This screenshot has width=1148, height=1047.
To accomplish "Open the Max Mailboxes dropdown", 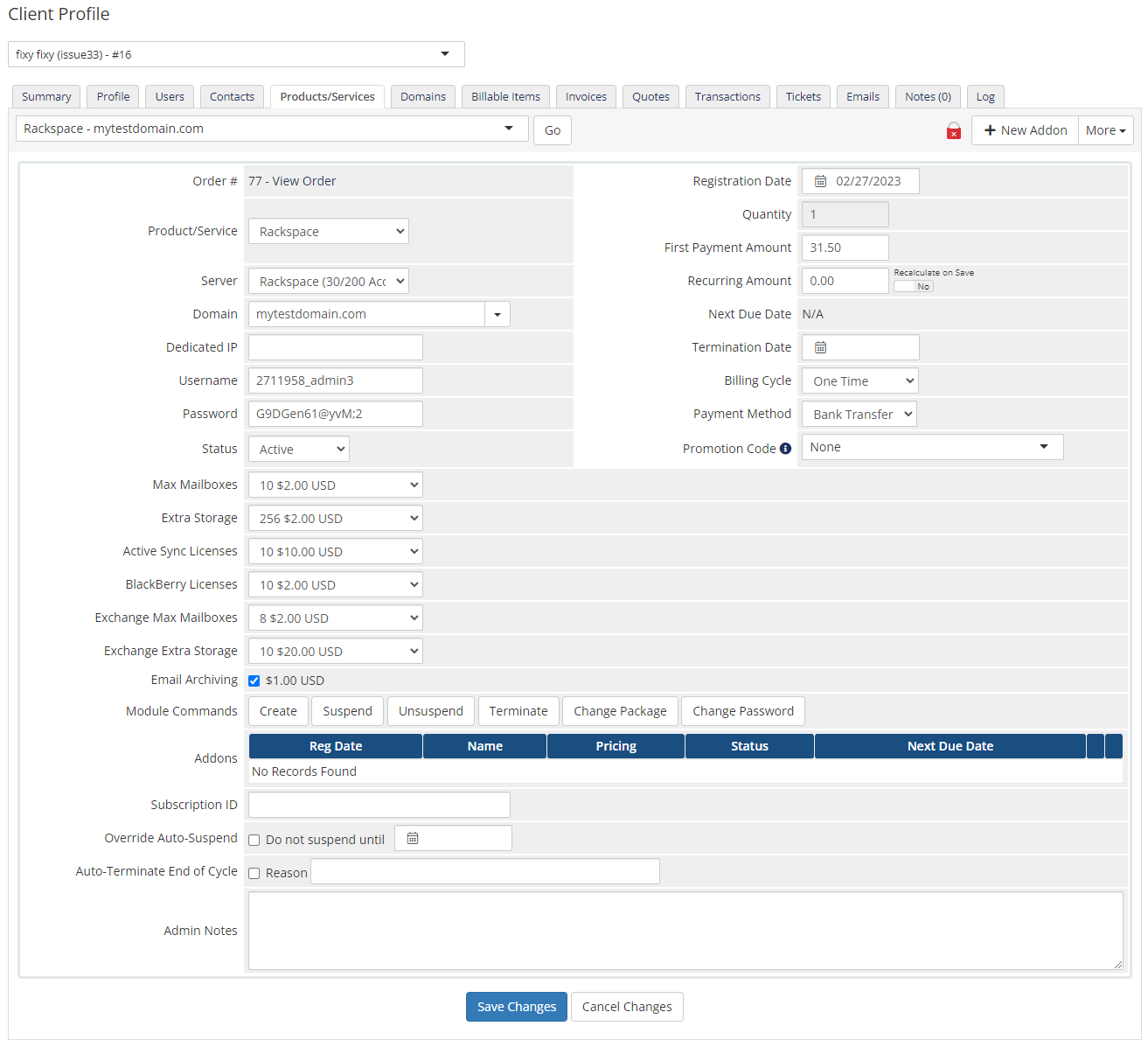I will pos(336,485).
